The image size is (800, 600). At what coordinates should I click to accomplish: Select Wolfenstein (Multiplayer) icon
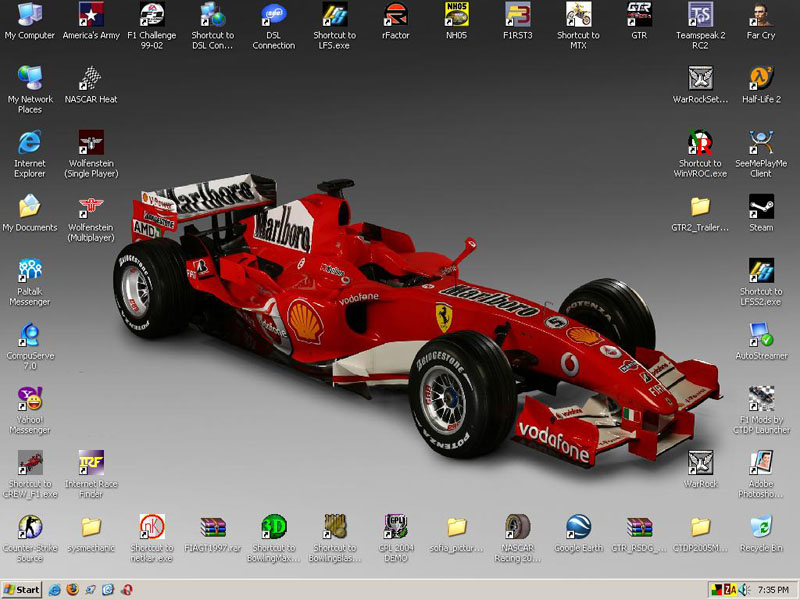pos(91,218)
